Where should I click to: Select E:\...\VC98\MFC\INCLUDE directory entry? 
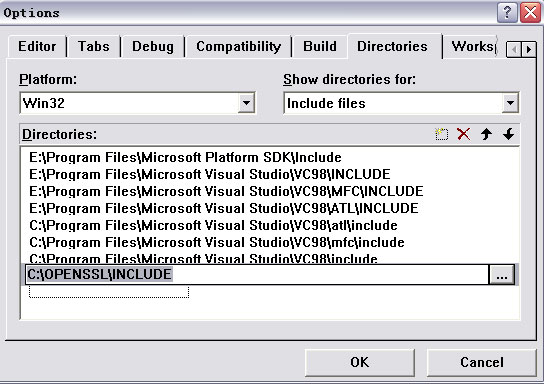226,191
